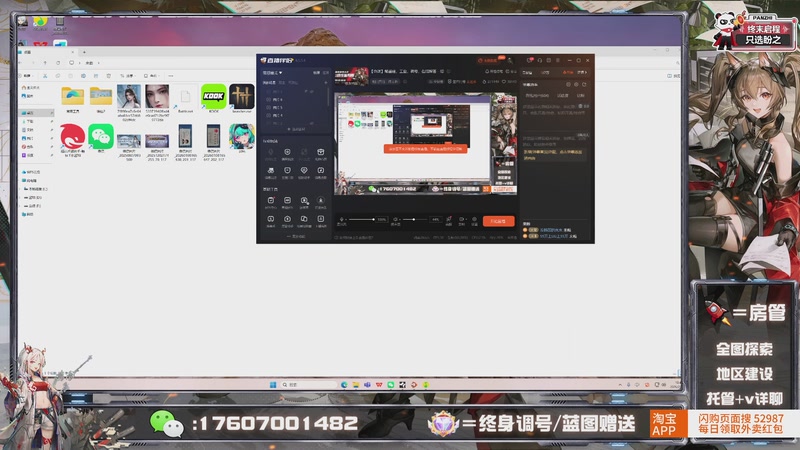This screenshot has height=450, width=800.
Task: Toggle the second source row checkbox in scene list
Action: click(269, 99)
